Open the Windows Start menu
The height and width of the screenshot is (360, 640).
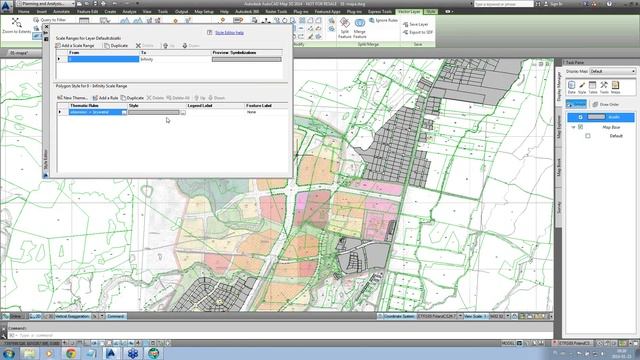(x=8, y=353)
